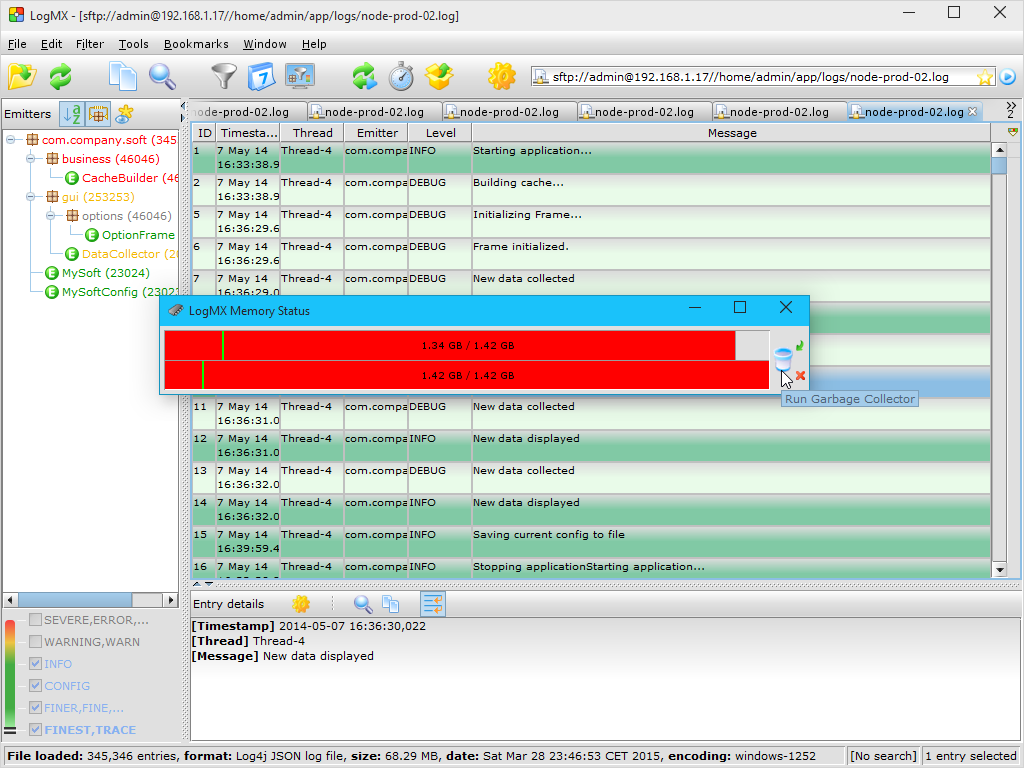Click the sftp path address field
Image resolution: width=1024 pixels, height=768 pixels.
(x=763, y=77)
